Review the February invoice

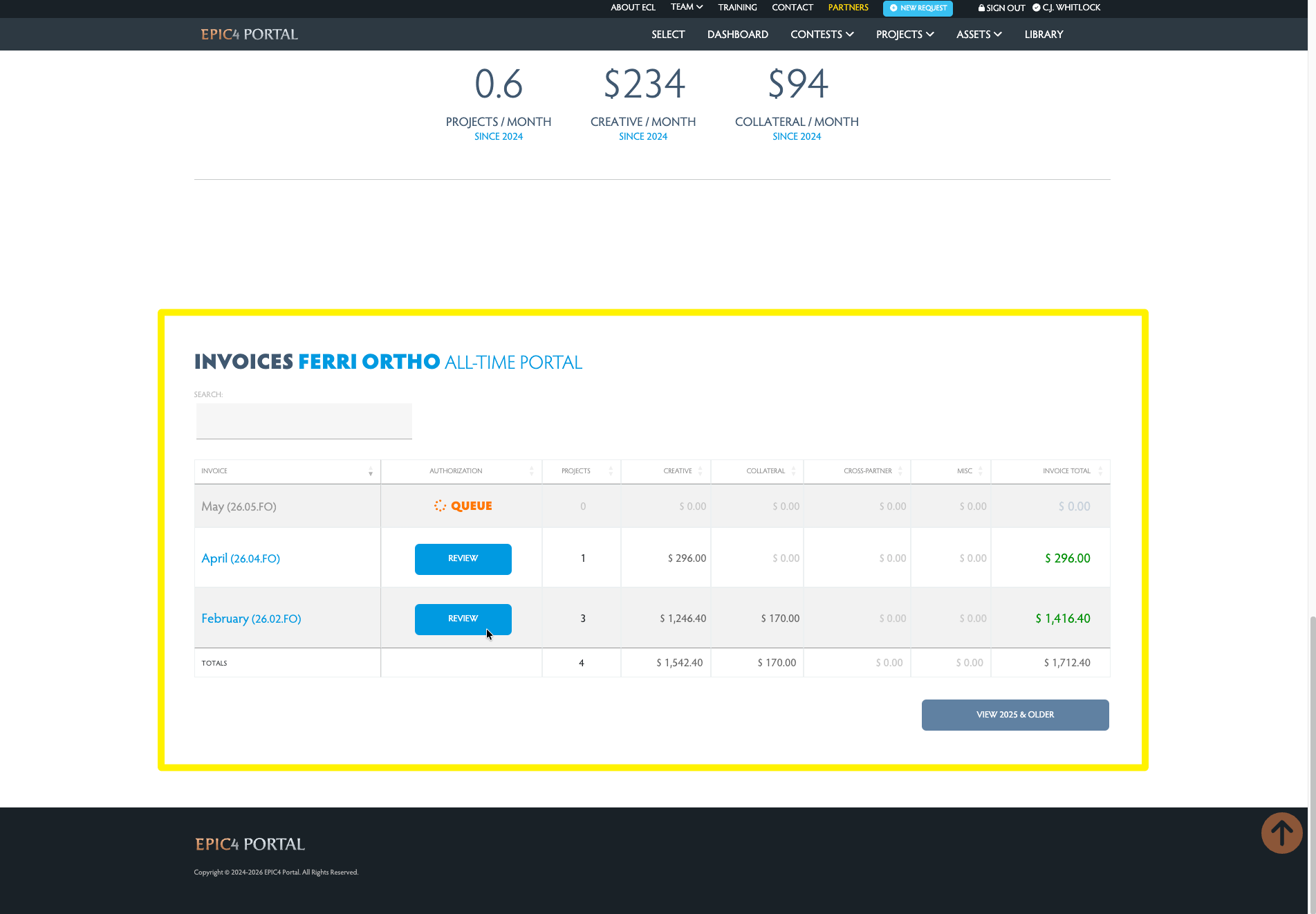click(x=463, y=619)
